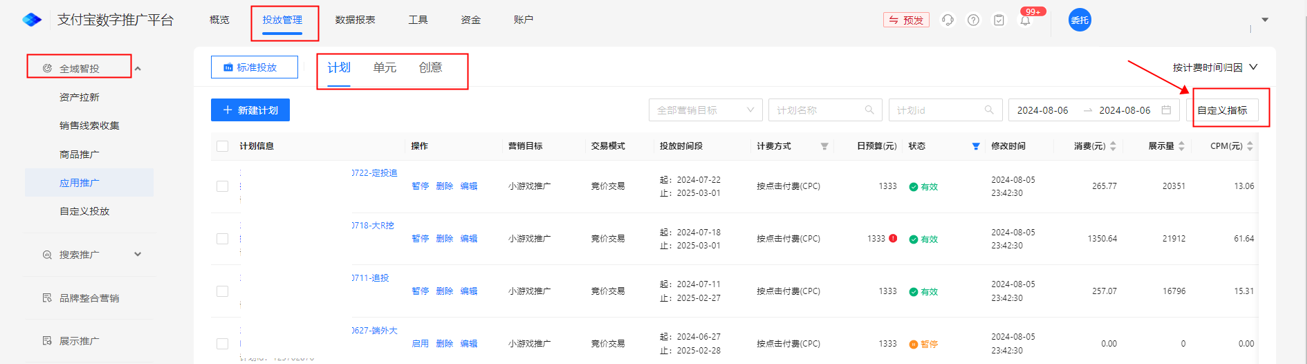Switch to the 单元 tab
This screenshot has width=1307, height=364.
coord(385,67)
